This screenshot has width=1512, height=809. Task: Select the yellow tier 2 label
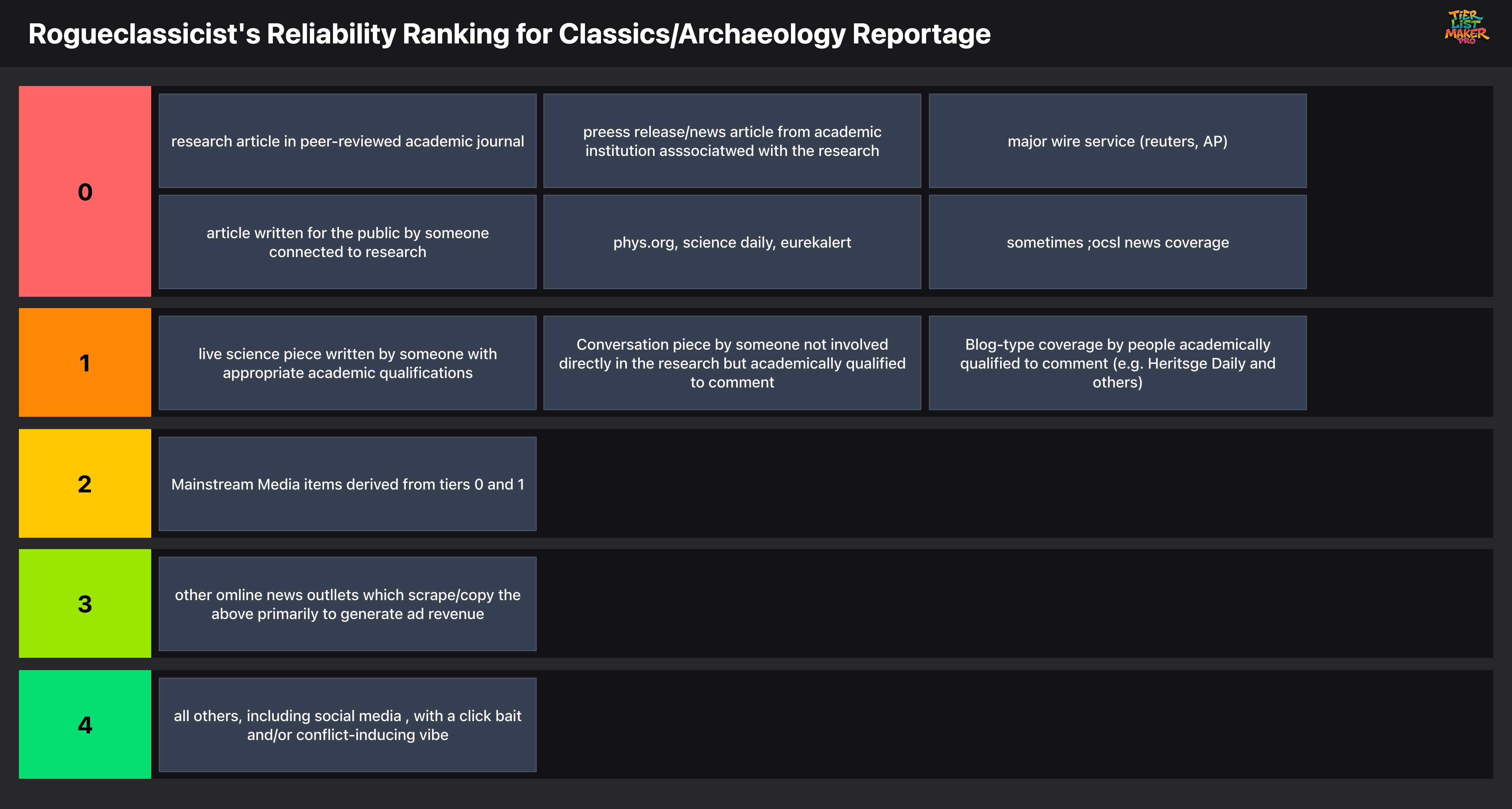tap(85, 484)
